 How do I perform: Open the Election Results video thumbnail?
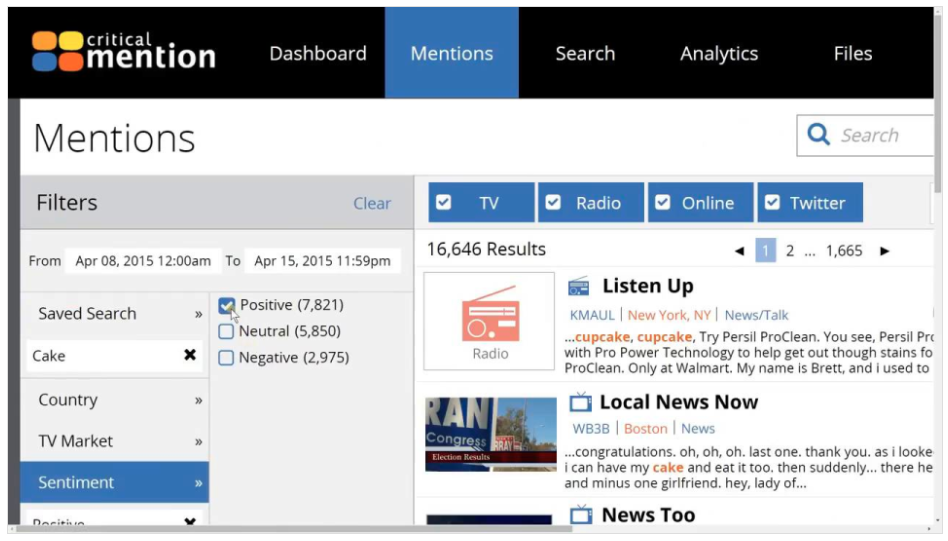click(491, 434)
